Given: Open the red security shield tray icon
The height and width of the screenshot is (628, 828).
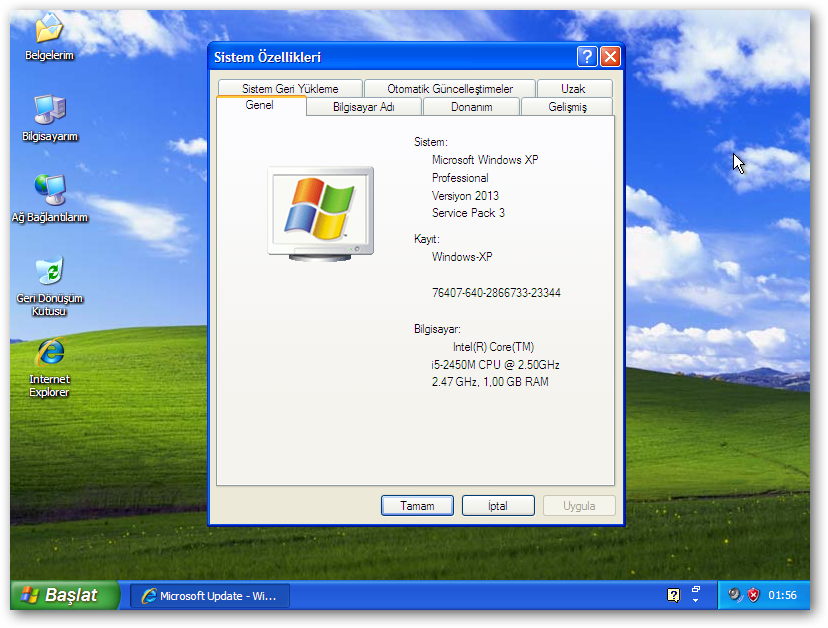Looking at the screenshot, I should (753, 595).
